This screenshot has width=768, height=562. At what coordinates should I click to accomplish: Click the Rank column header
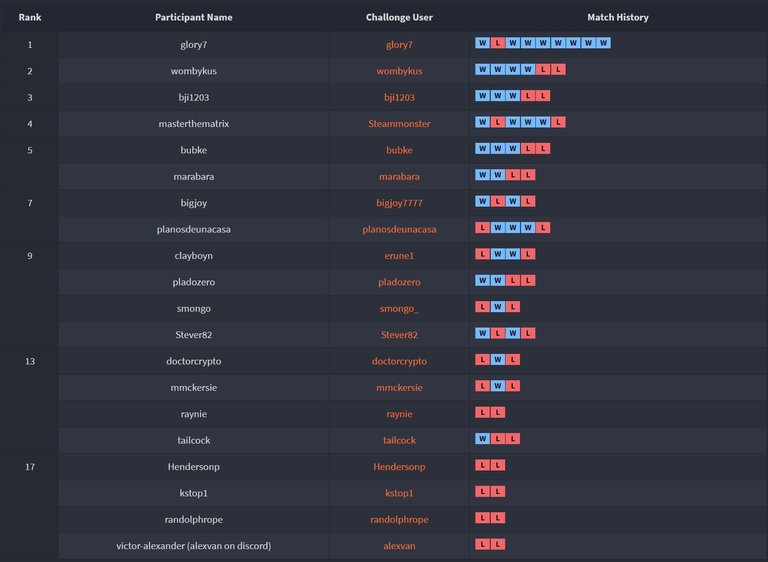pyautogui.click(x=29, y=17)
